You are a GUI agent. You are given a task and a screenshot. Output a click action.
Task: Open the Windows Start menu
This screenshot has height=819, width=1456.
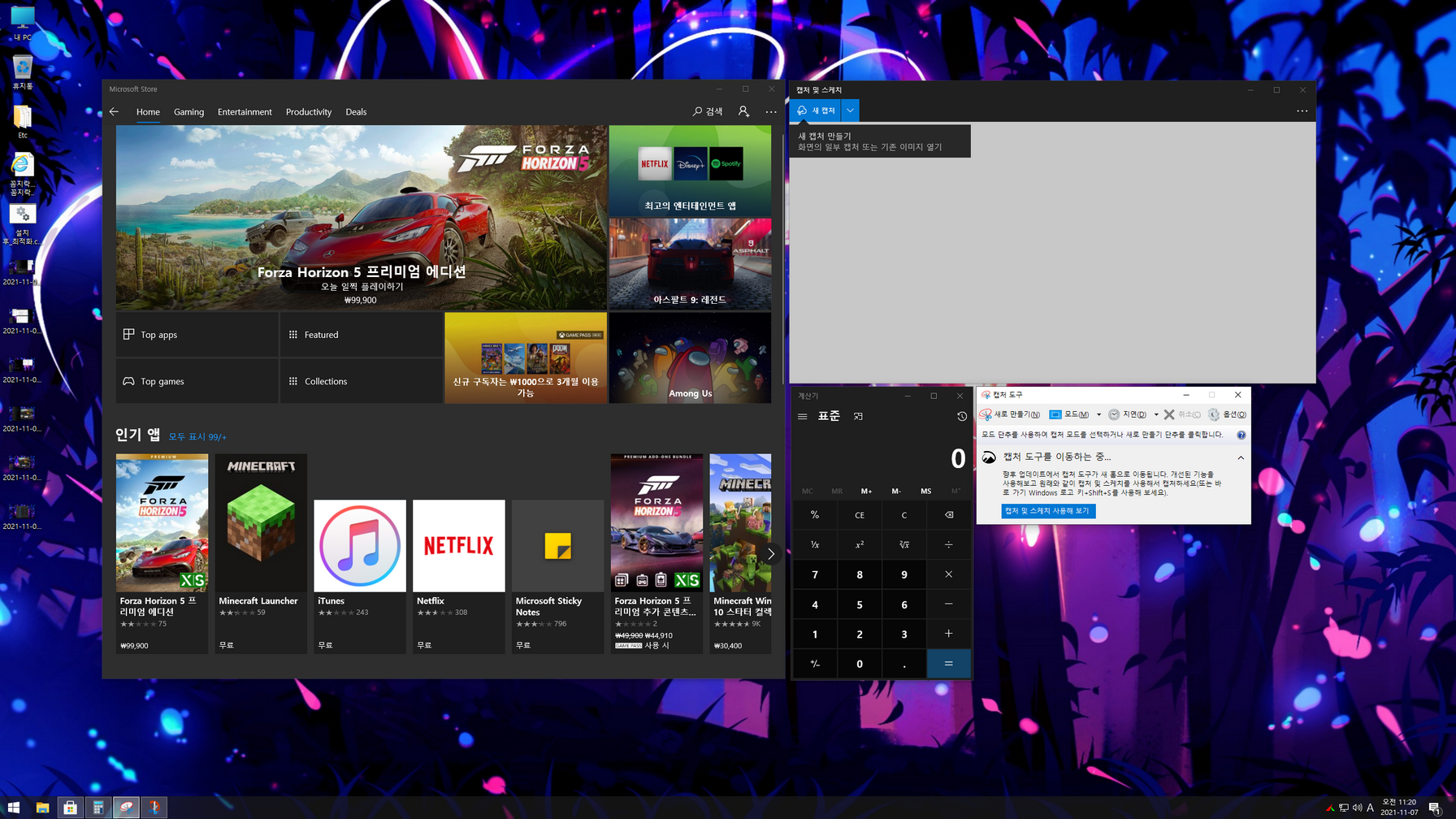point(14,808)
